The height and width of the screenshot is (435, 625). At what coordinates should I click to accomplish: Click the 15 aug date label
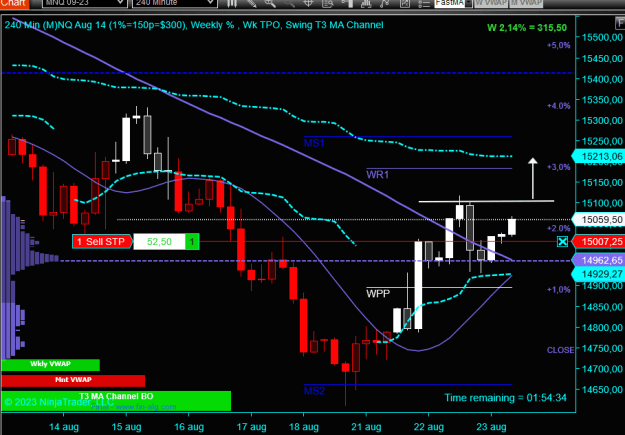coord(126,427)
